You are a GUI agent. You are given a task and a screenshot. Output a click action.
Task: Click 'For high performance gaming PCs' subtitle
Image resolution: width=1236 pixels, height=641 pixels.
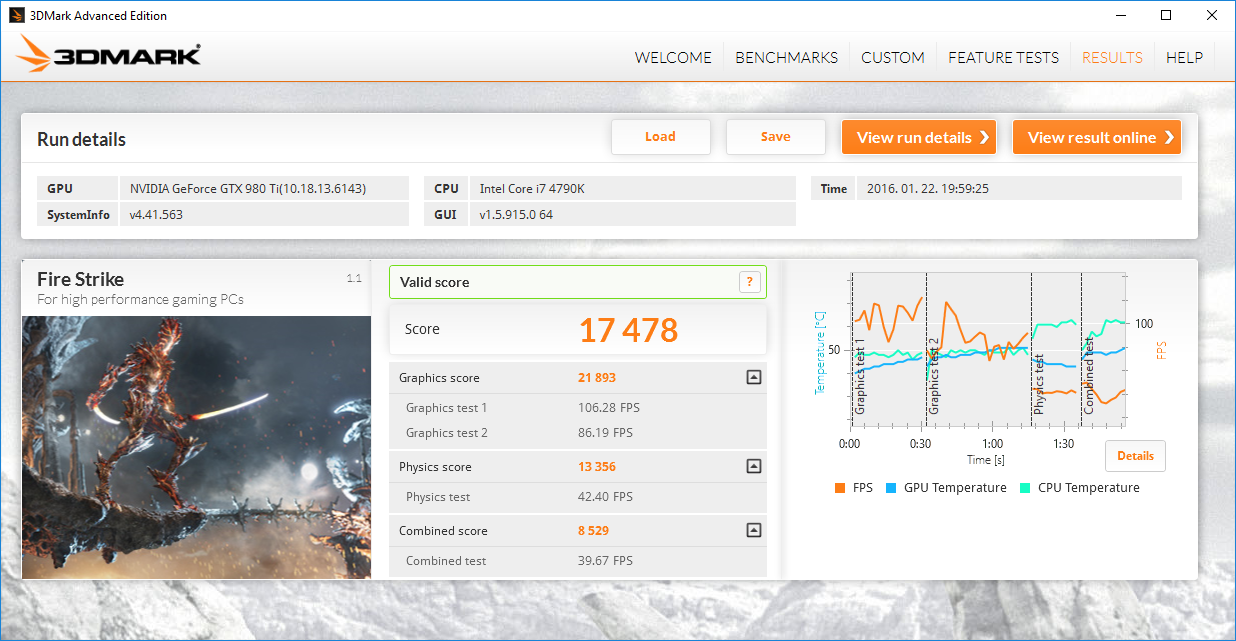[140, 299]
